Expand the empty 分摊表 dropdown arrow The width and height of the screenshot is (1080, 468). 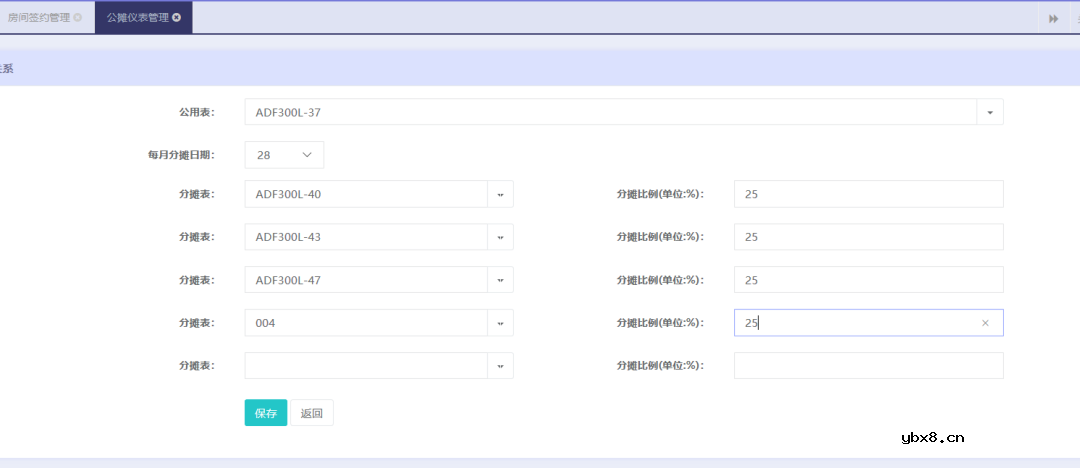(x=501, y=366)
